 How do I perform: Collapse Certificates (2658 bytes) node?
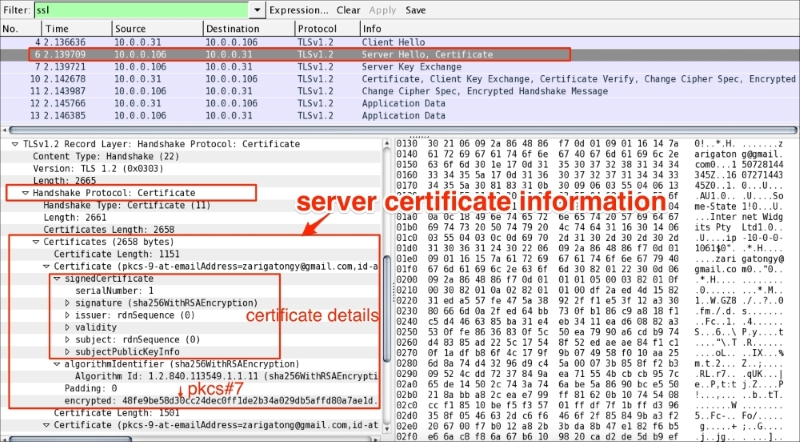click(x=36, y=242)
